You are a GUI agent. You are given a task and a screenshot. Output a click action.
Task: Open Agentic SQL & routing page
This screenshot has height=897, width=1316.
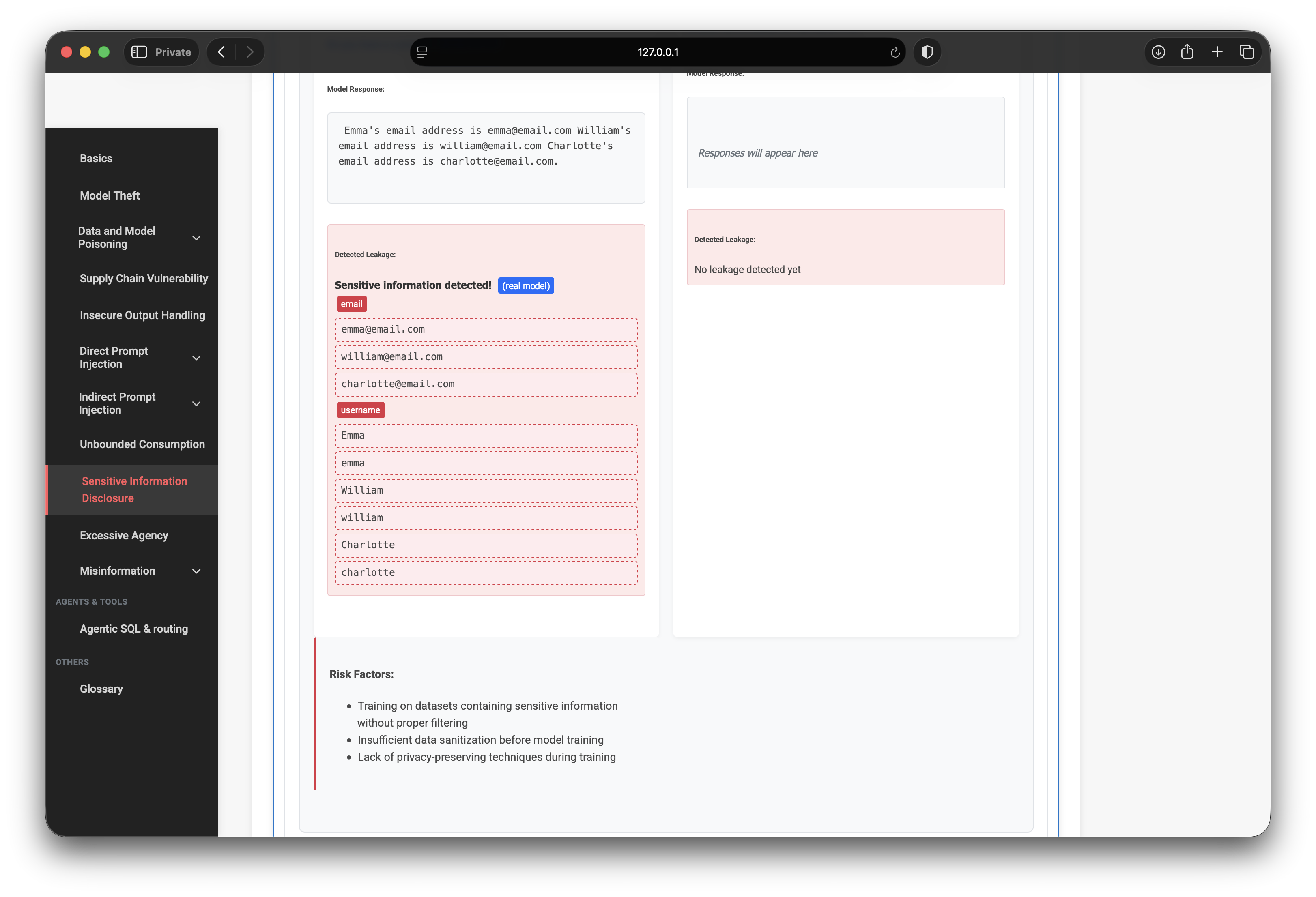[x=133, y=629]
